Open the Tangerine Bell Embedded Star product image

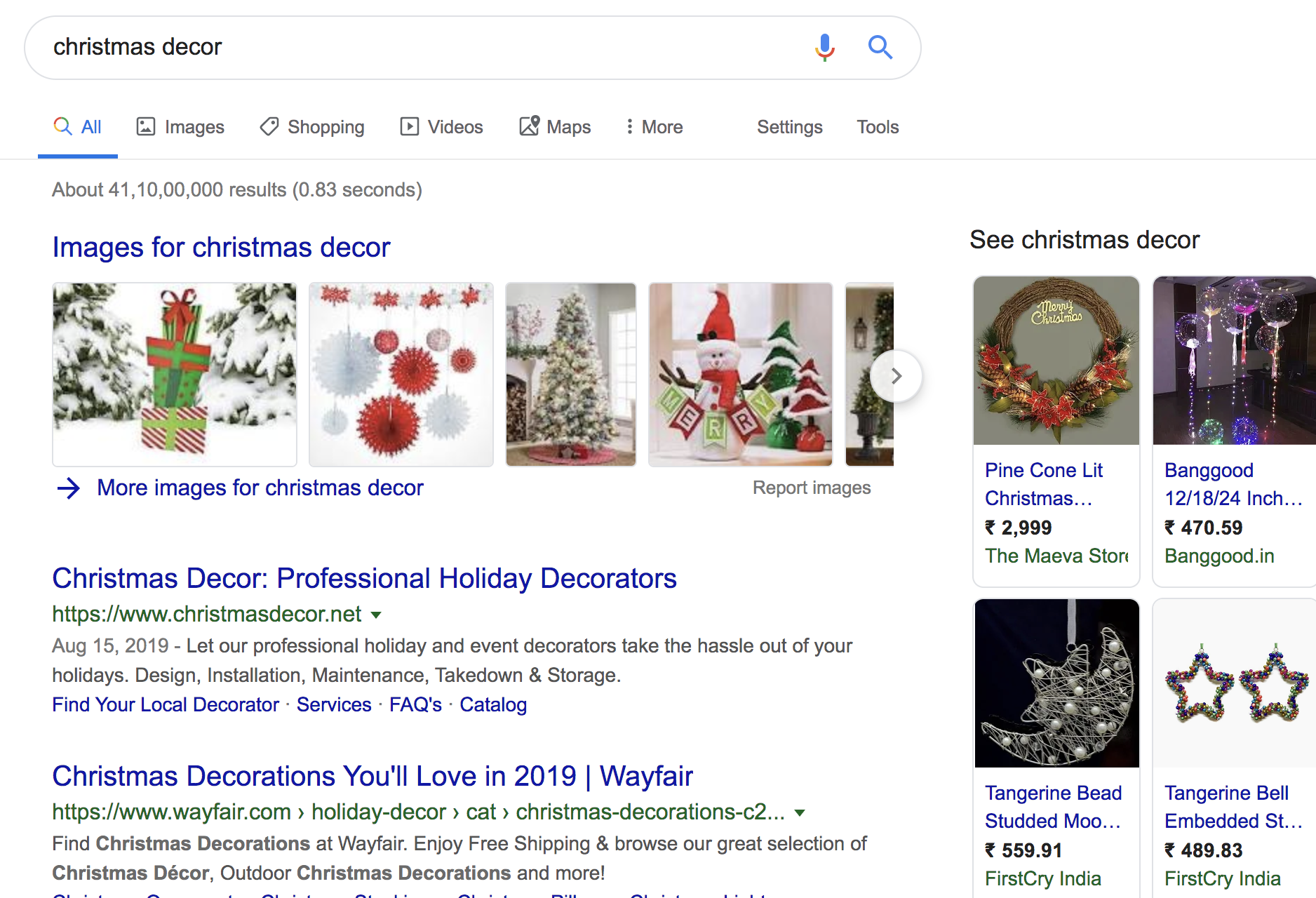tap(1235, 683)
